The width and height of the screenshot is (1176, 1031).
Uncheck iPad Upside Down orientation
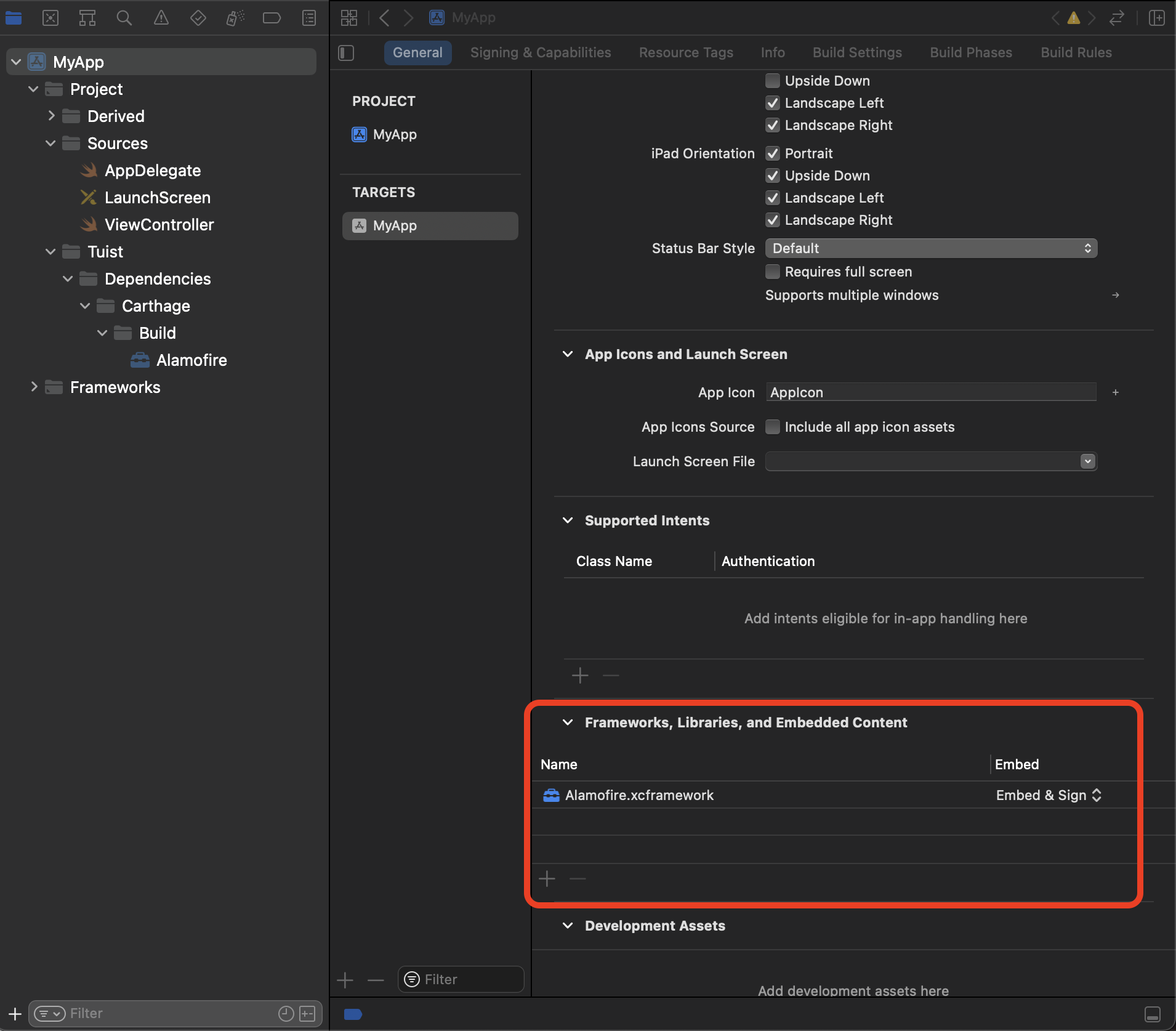(773, 176)
